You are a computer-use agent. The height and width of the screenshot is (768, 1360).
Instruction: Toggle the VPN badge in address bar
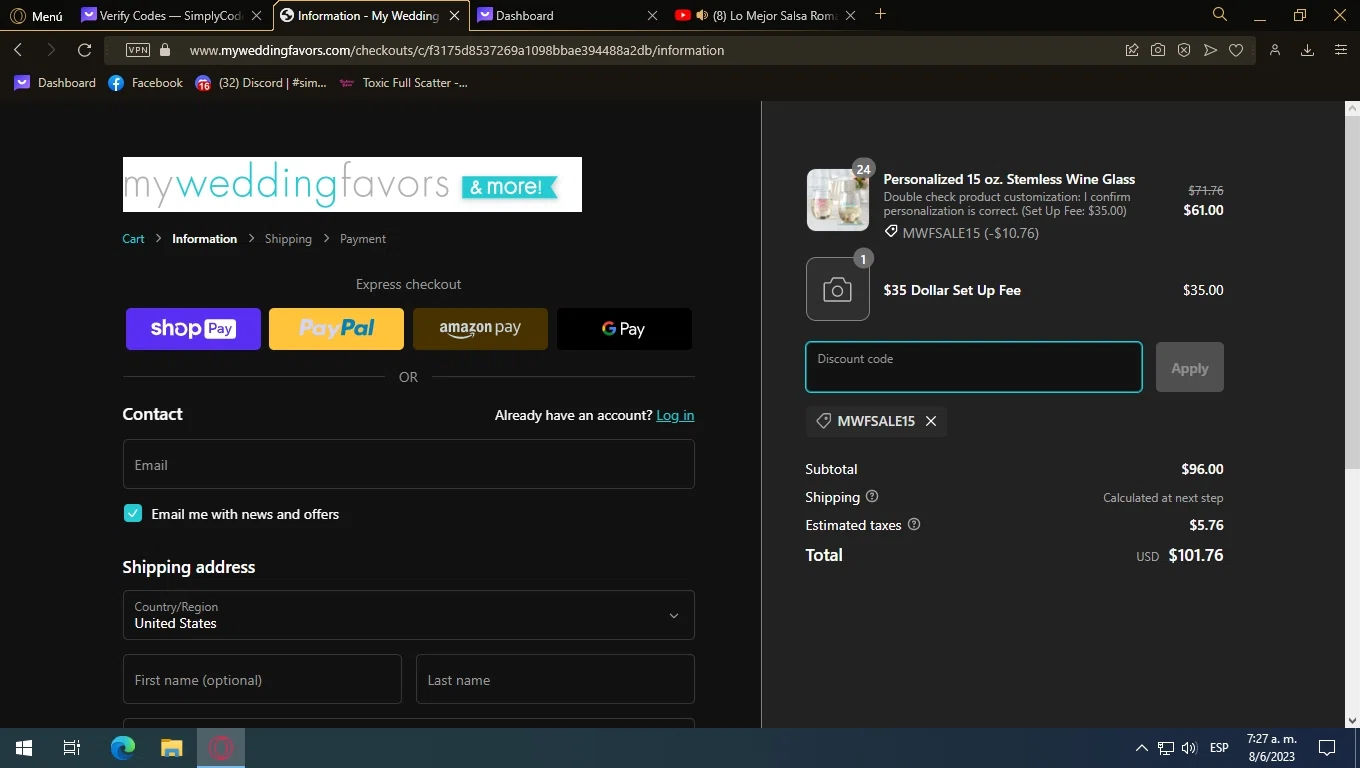coord(138,50)
